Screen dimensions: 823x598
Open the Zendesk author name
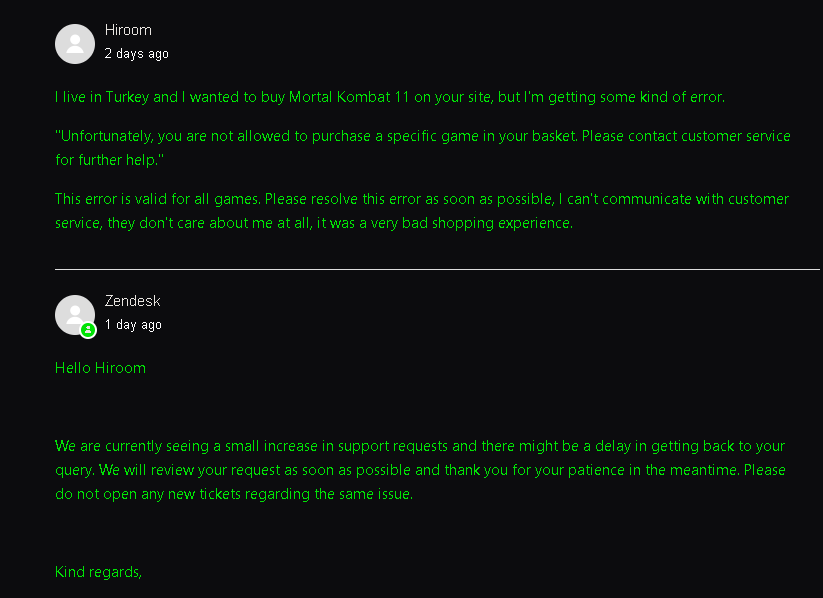[x=132, y=301]
